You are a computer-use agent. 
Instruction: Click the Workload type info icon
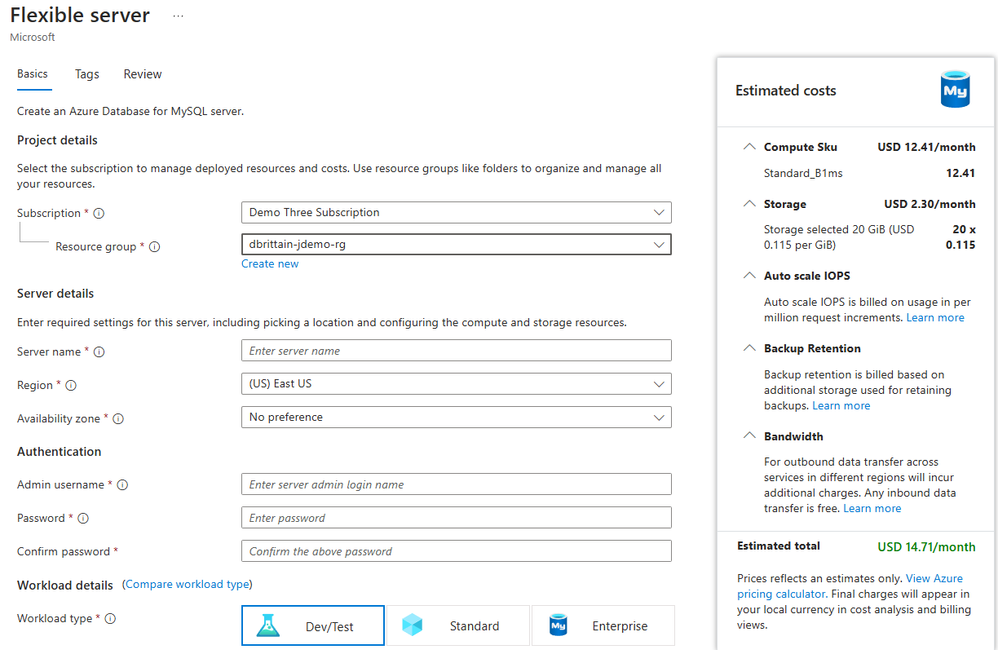click(110, 618)
